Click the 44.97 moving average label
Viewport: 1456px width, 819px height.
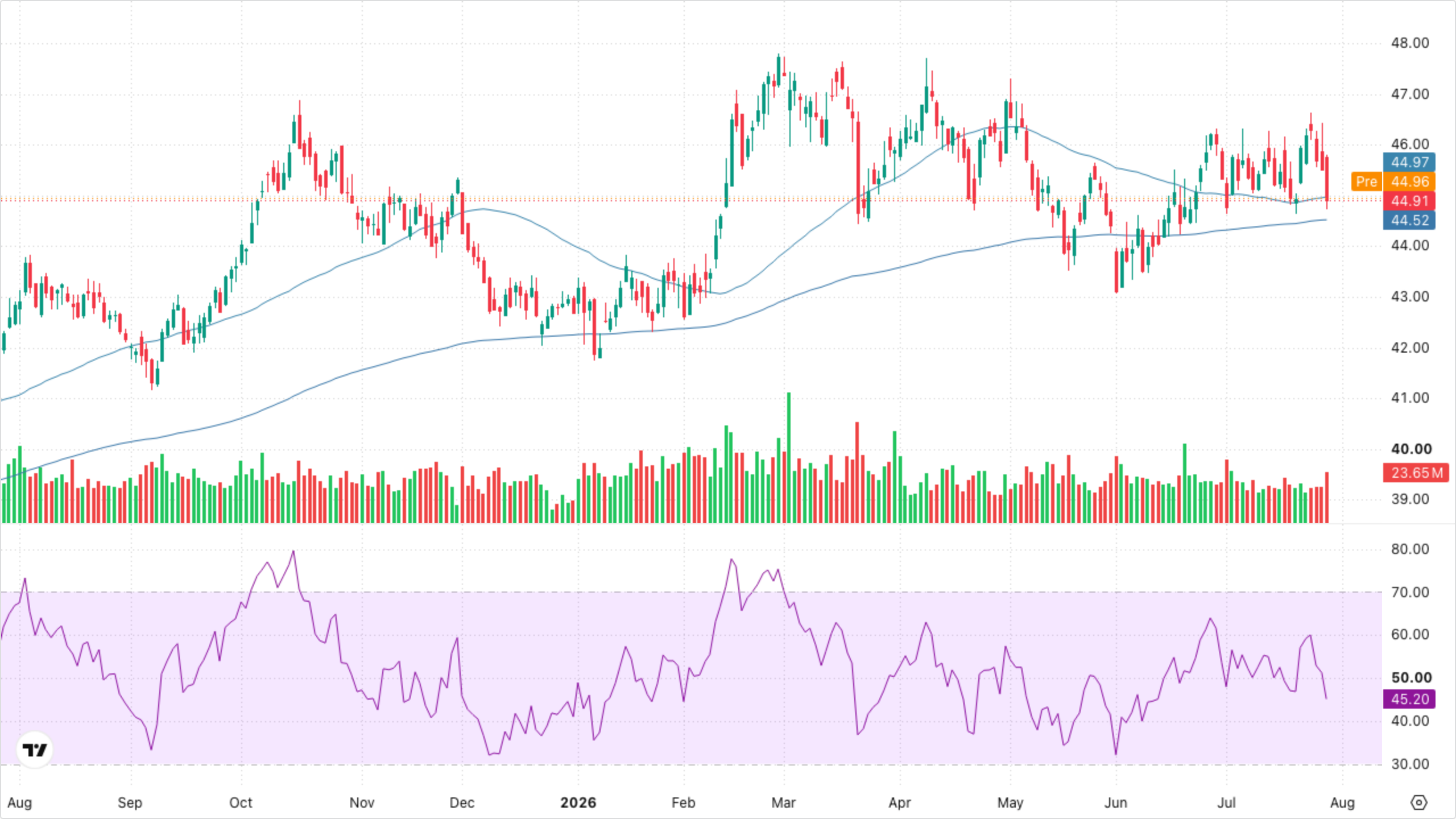1409,162
